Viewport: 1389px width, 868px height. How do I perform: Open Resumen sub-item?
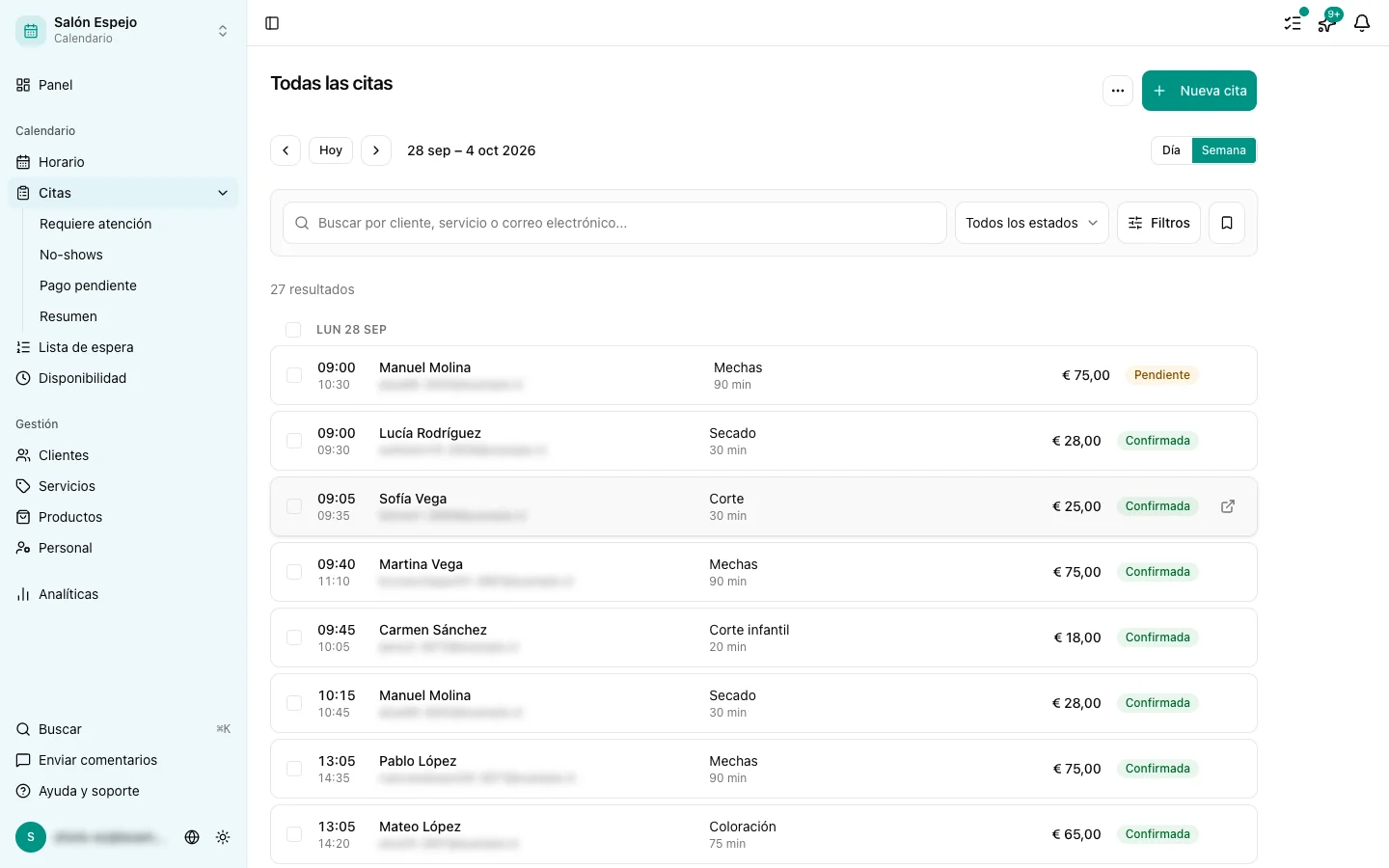click(134, 316)
